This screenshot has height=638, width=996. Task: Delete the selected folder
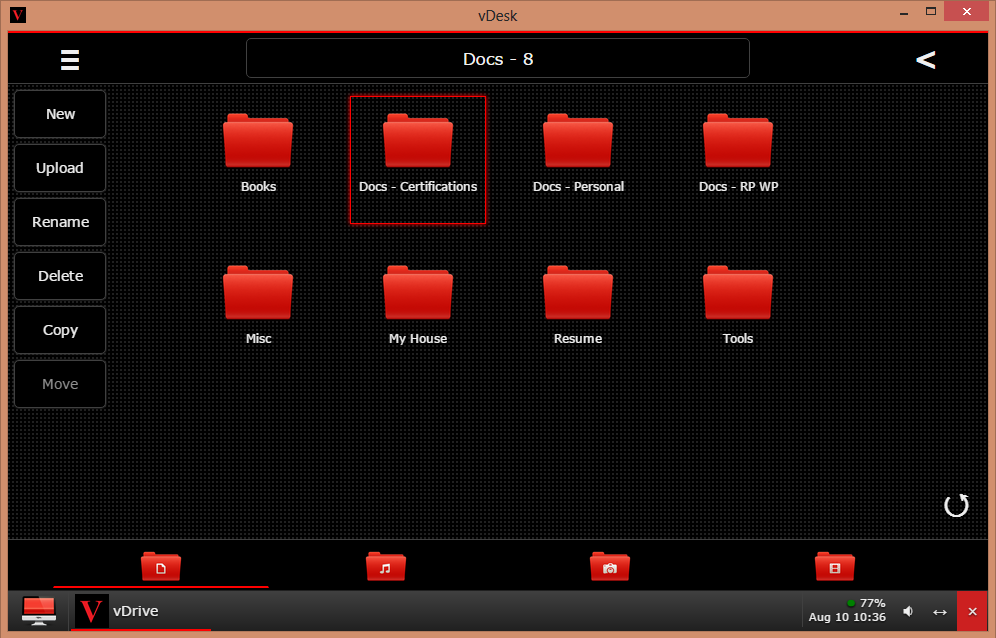(59, 275)
